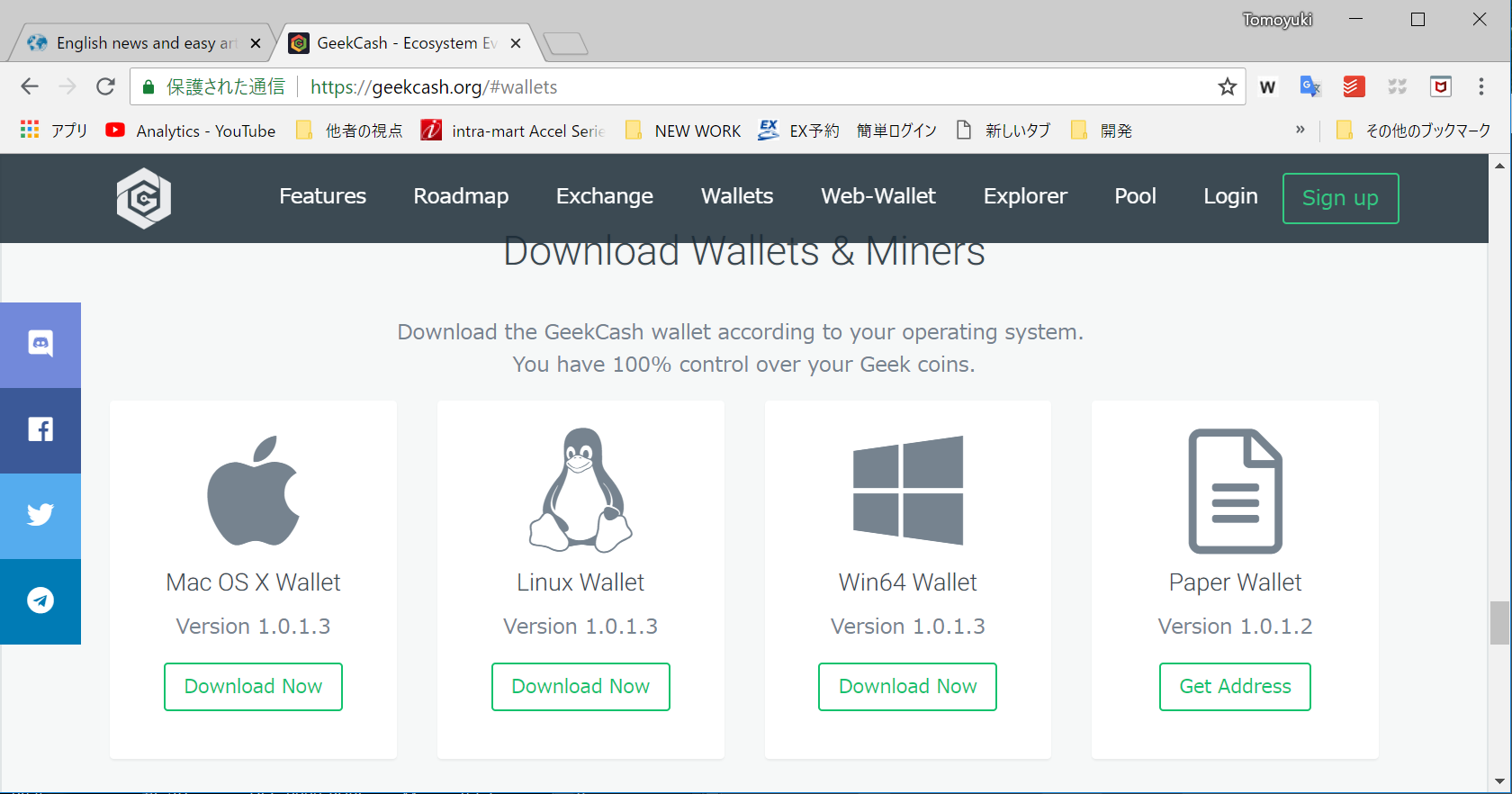
Task: Open the Chrome three-dot menu
Action: click(1480, 87)
